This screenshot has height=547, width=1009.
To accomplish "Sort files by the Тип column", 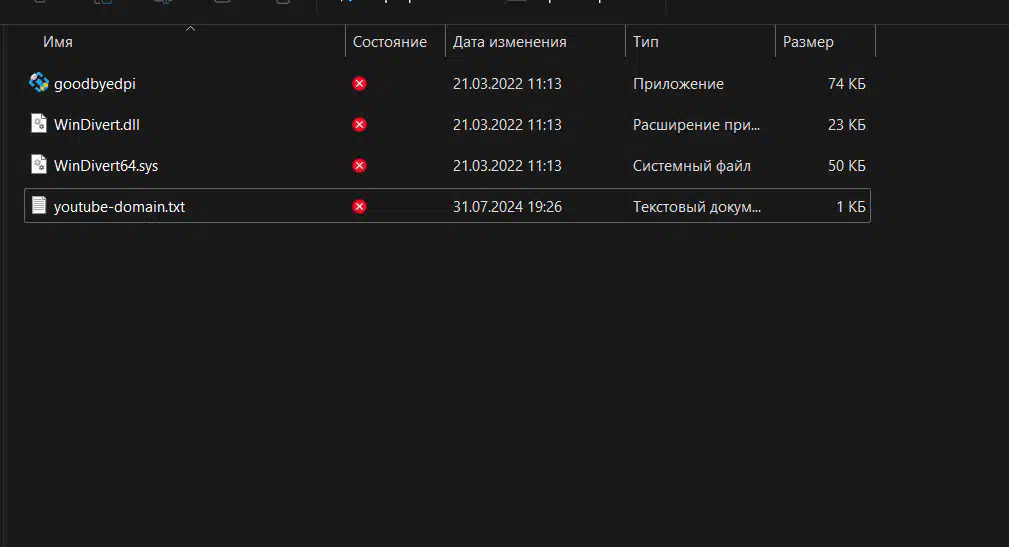I will click(x=645, y=42).
